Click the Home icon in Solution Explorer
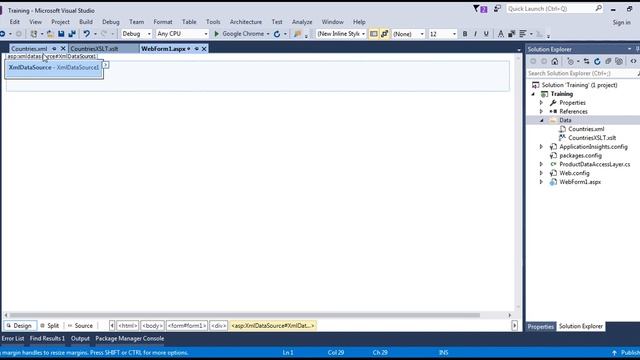The image size is (640, 360). (x=554, y=61)
